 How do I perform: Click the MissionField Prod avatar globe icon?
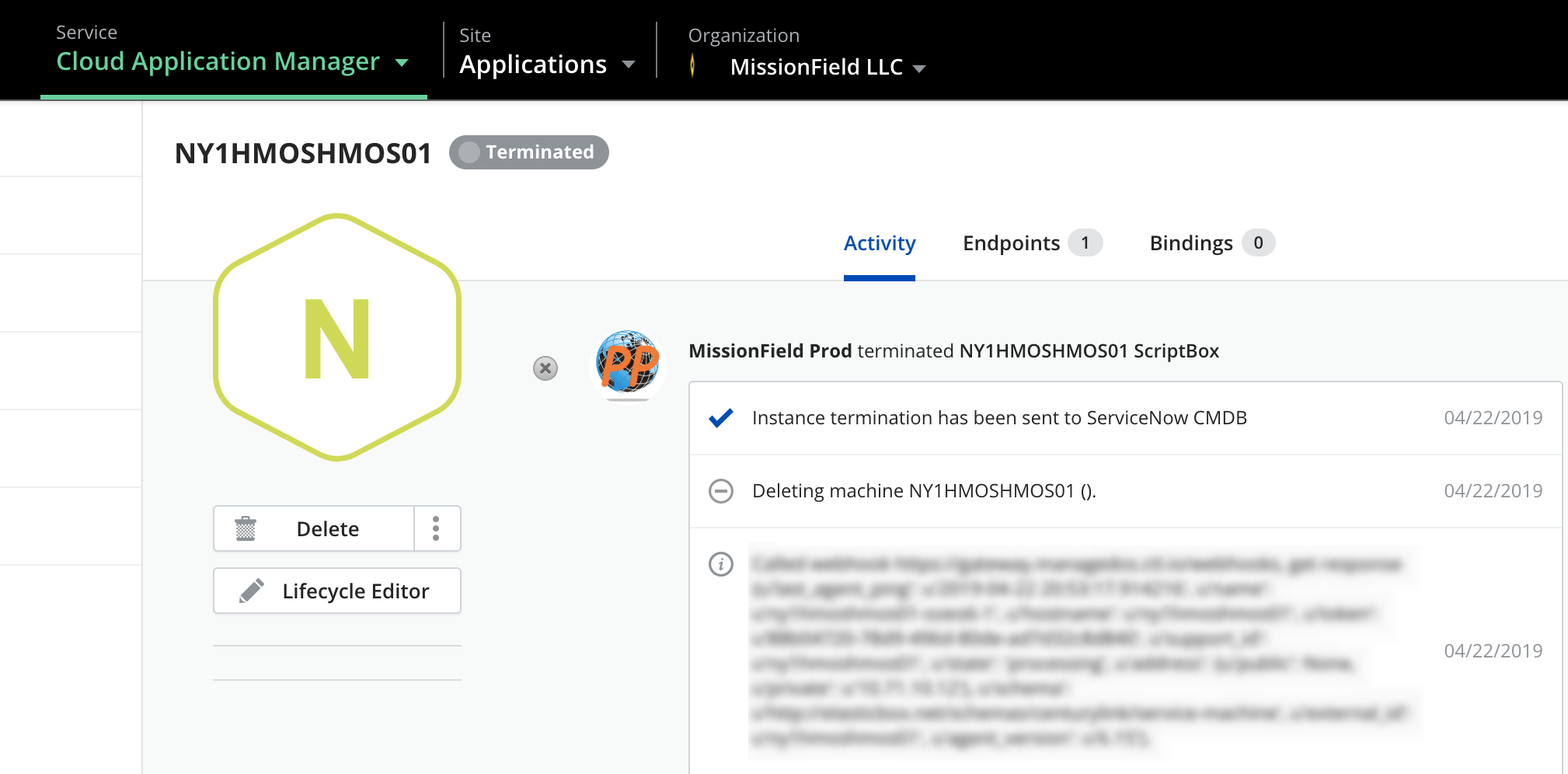click(628, 367)
